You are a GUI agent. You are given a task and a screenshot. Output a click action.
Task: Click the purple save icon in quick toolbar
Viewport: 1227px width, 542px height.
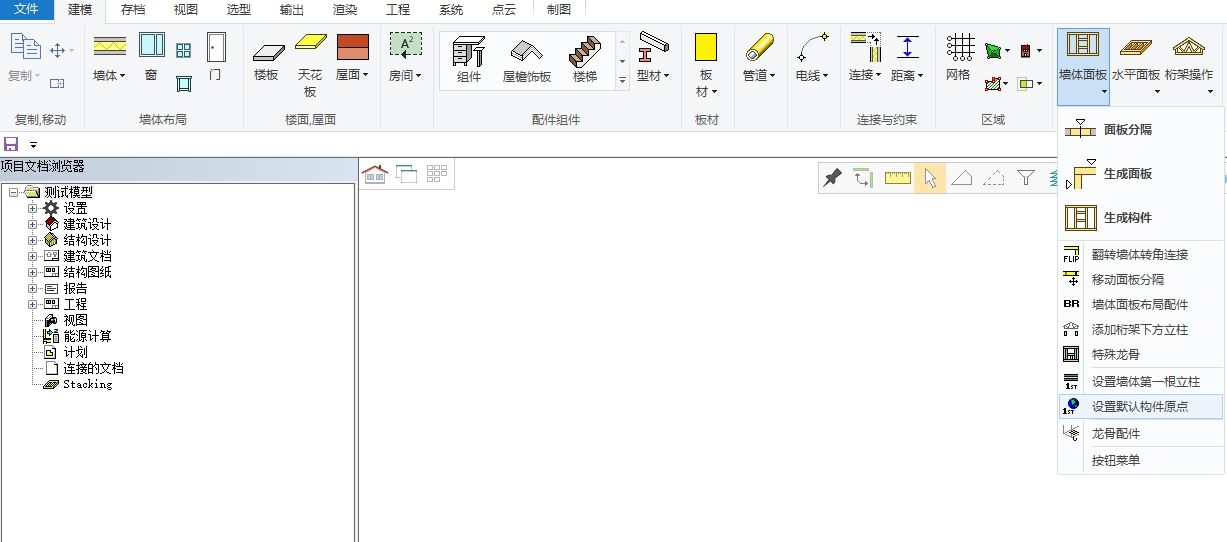[x=11, y=144]
